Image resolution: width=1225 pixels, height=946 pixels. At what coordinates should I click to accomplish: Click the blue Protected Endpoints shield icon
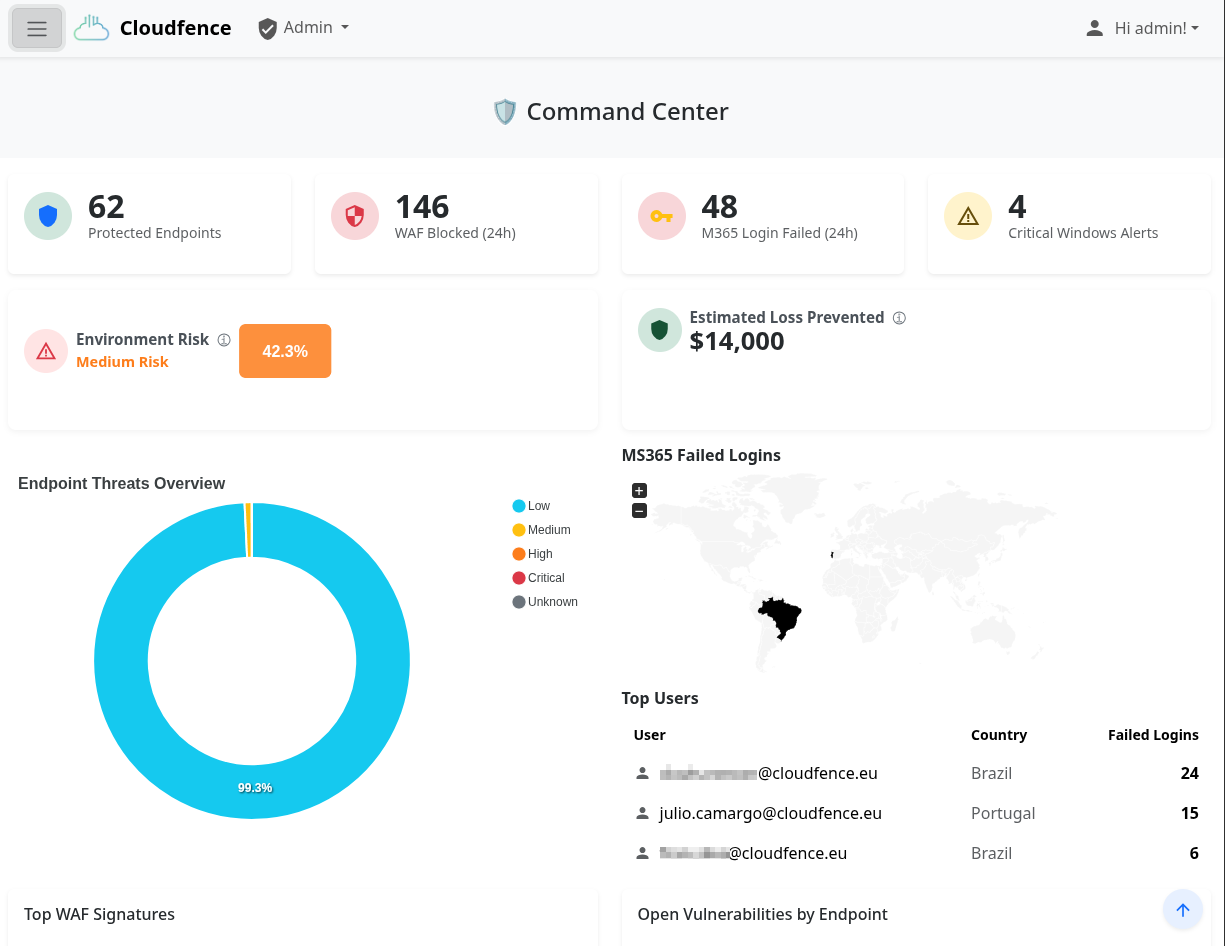click(48, 216)
